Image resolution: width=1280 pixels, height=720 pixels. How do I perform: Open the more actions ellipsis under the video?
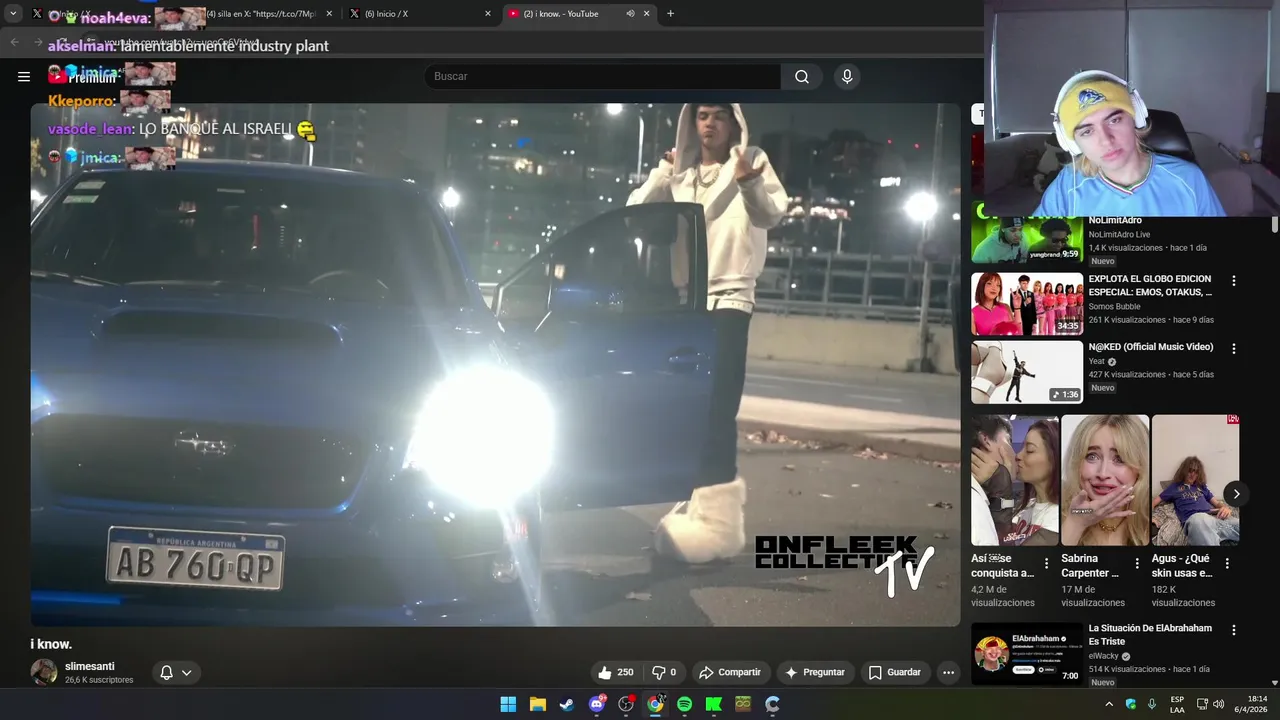[x=949, y=672]
